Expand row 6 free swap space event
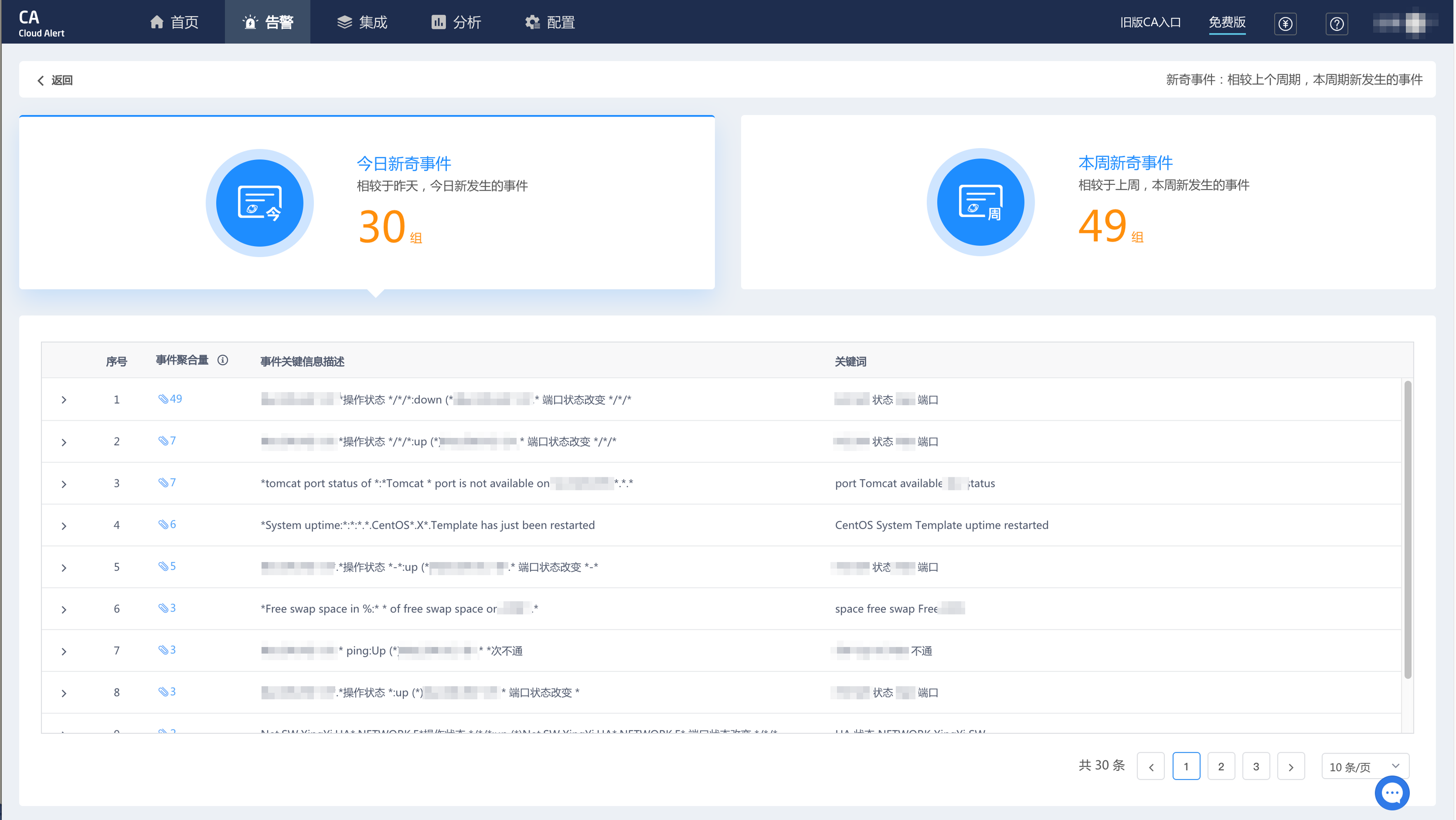Viewport: 1456px width, 820px height. click(x=64, y=609)
